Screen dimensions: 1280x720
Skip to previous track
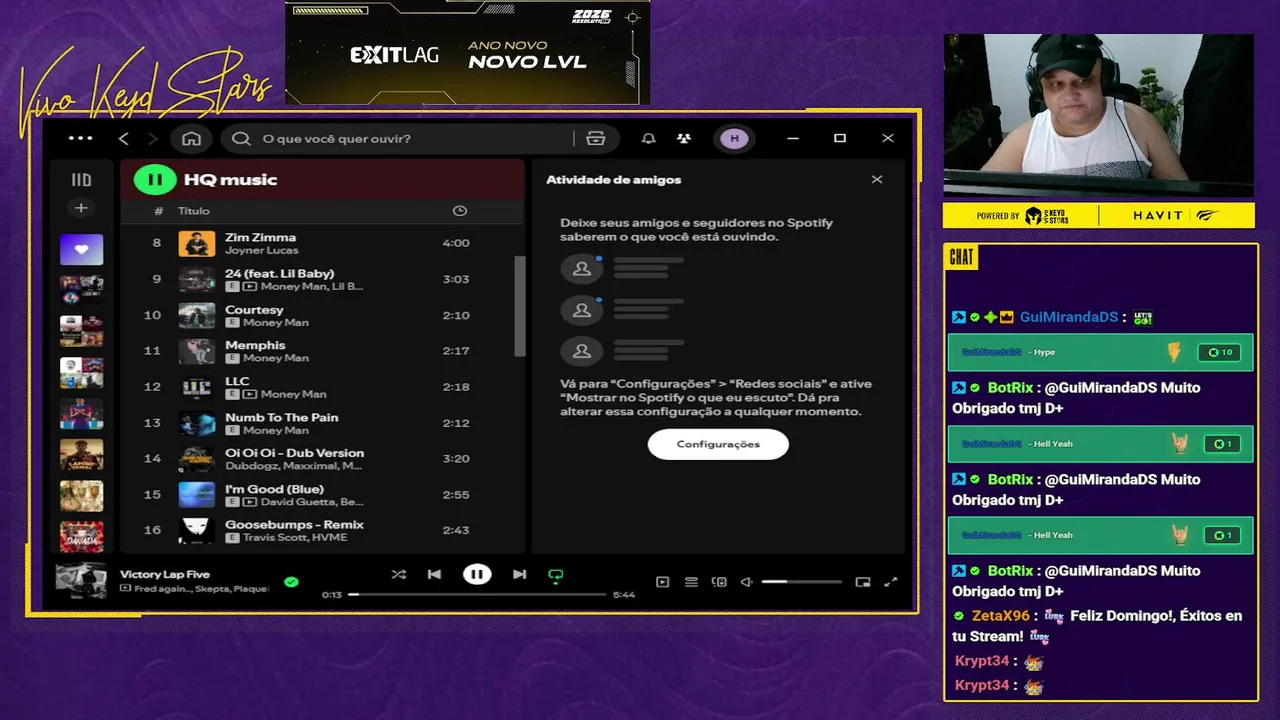(x=434, y=574)
